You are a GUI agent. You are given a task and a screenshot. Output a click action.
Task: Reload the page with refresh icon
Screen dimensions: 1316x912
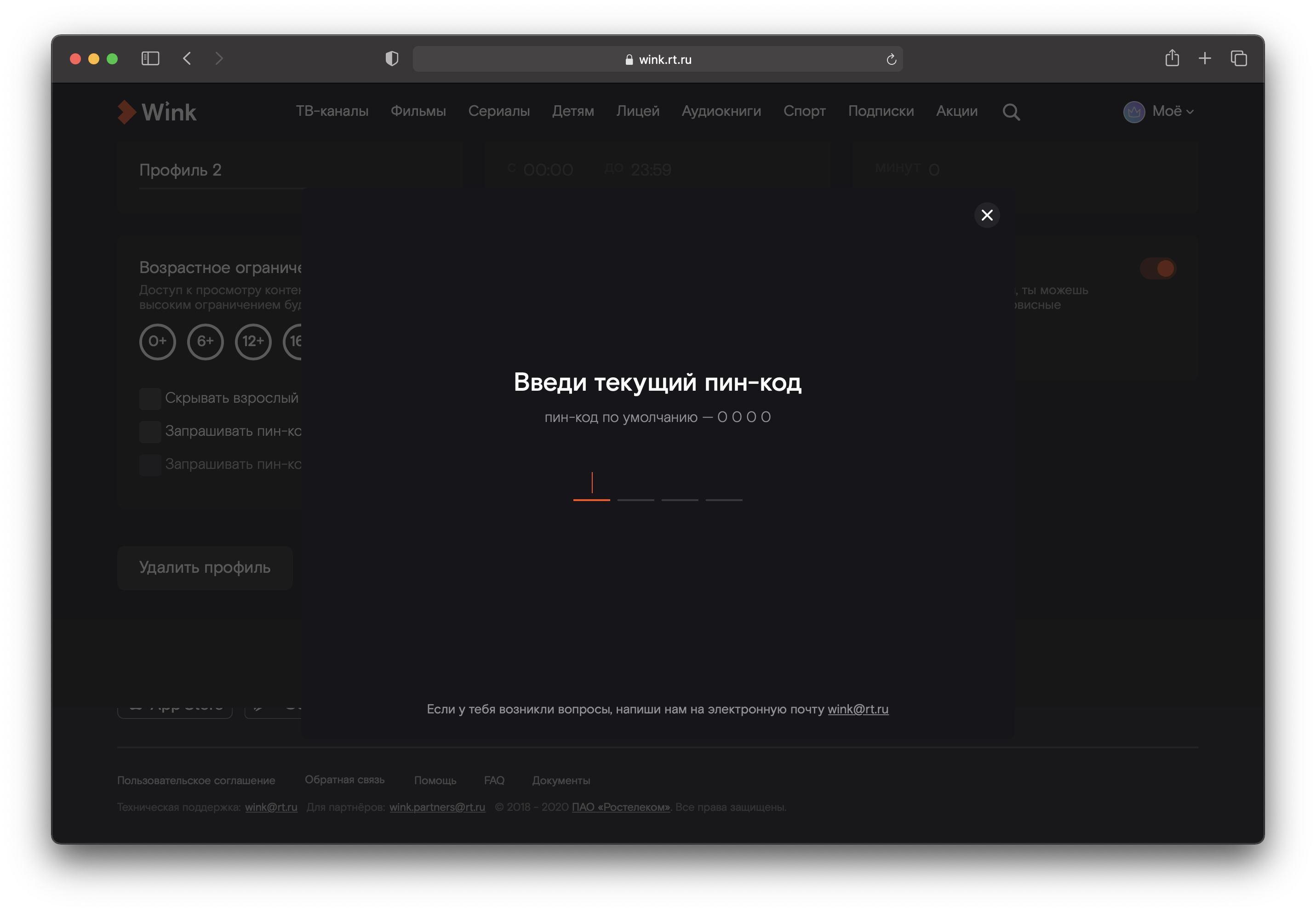891,59
